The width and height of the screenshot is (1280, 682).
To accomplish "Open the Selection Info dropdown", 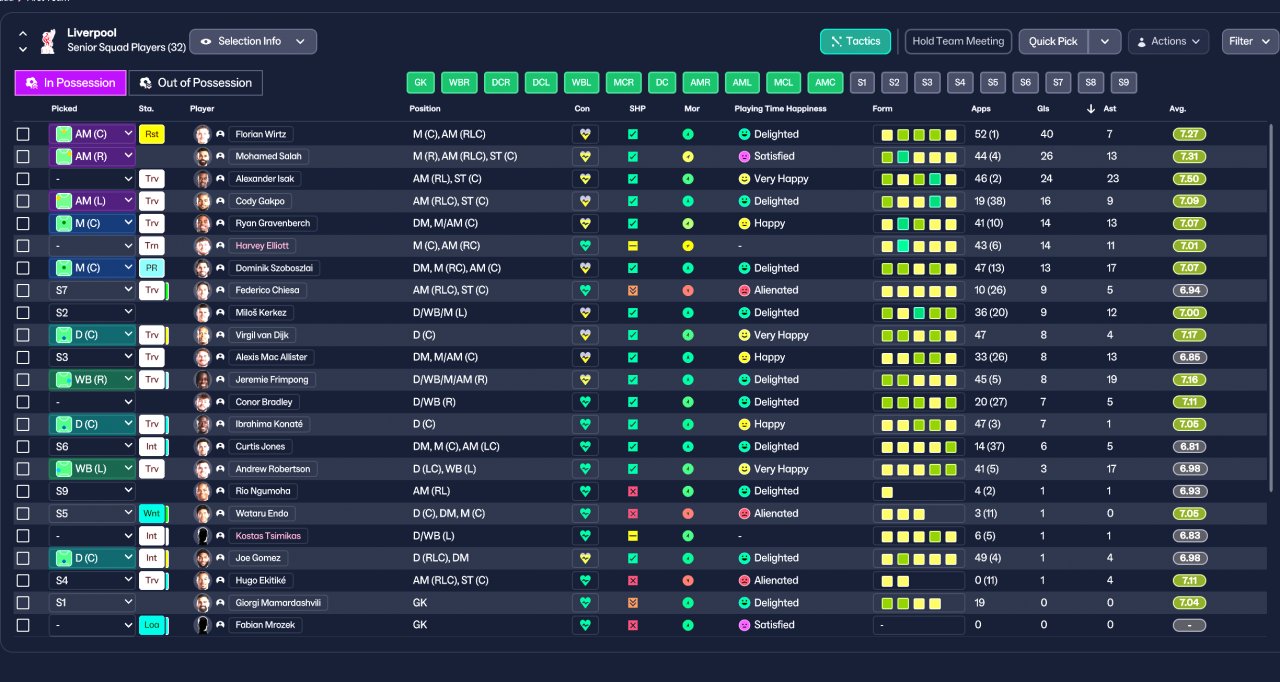I will 253,41.
